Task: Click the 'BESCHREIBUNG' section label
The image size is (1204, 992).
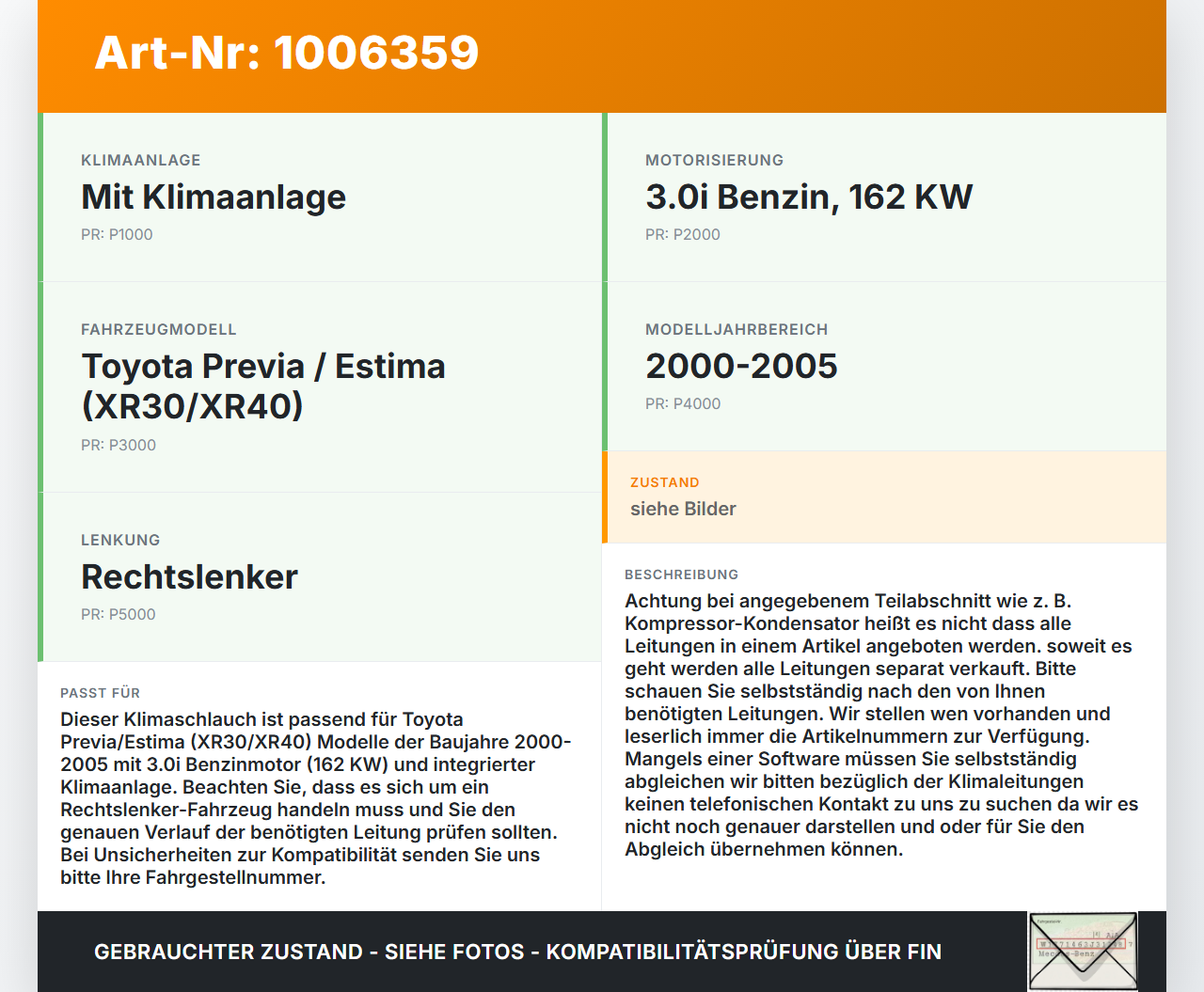Action: tap(681, 575)
